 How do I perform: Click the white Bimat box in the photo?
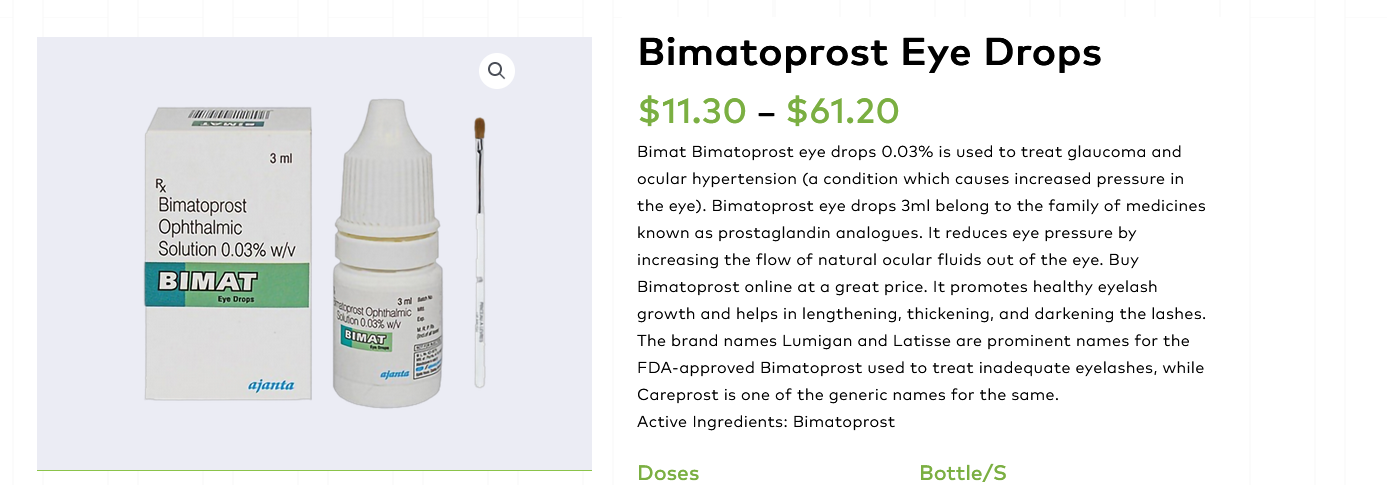229,254
